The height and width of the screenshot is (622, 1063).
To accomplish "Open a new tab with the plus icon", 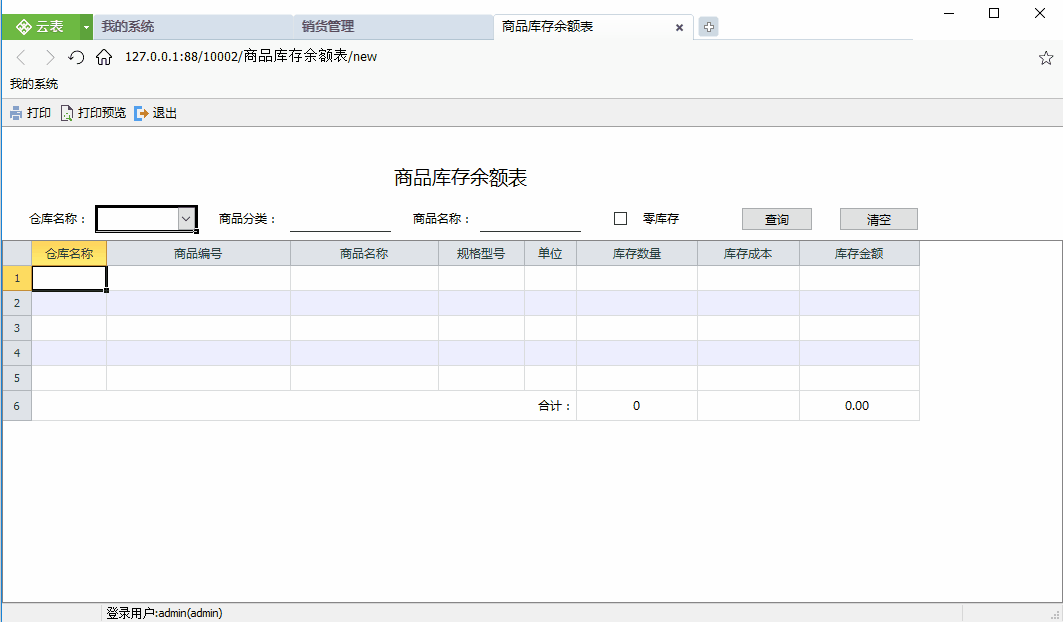I will (x=708, y=27).
